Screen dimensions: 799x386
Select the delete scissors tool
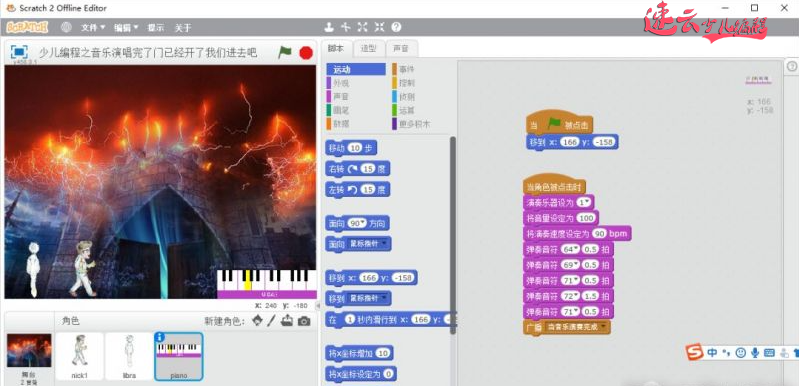tap(345, 27)
